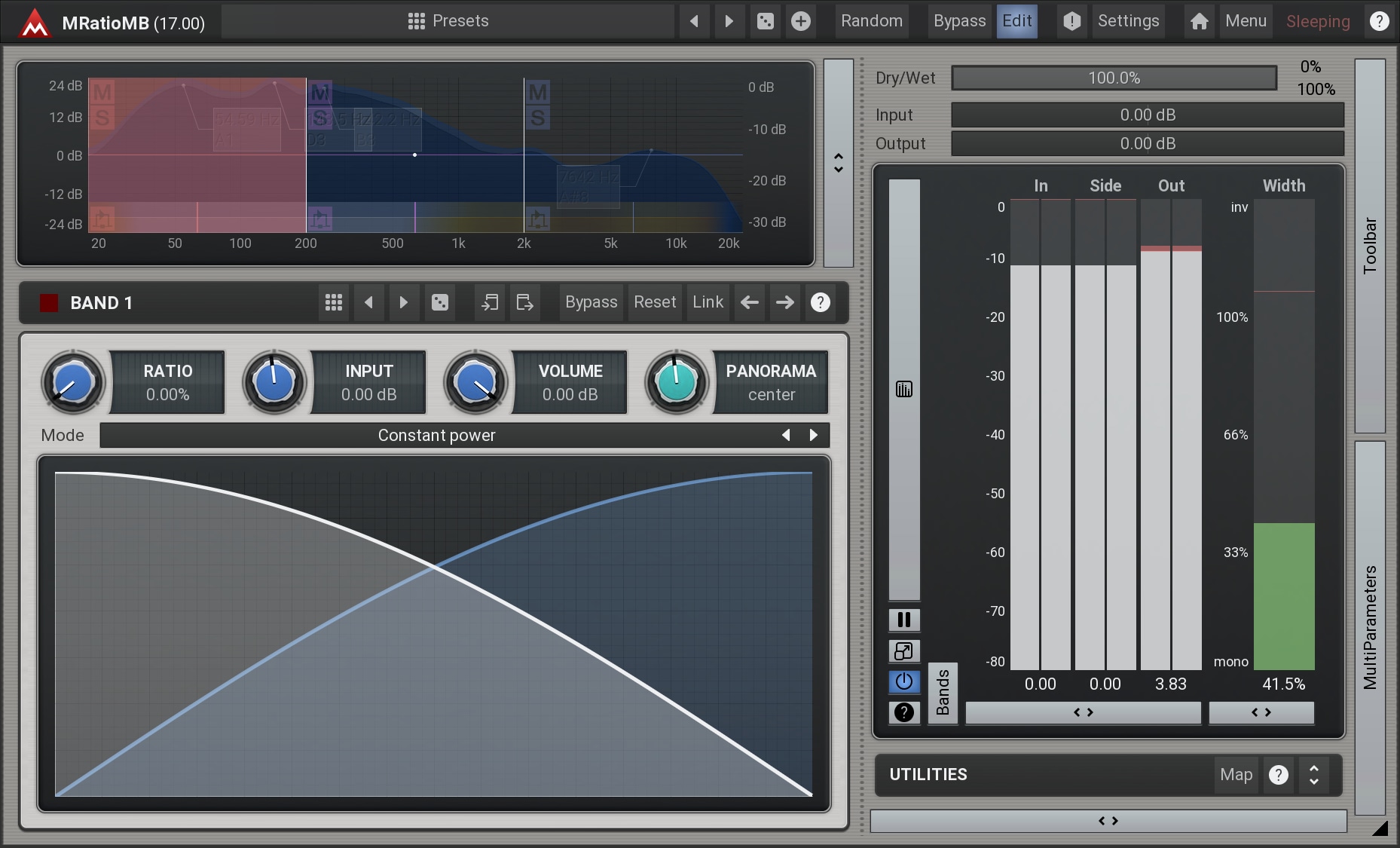
Task: Click the randomize dice icon in top bar
Action: 765,21
